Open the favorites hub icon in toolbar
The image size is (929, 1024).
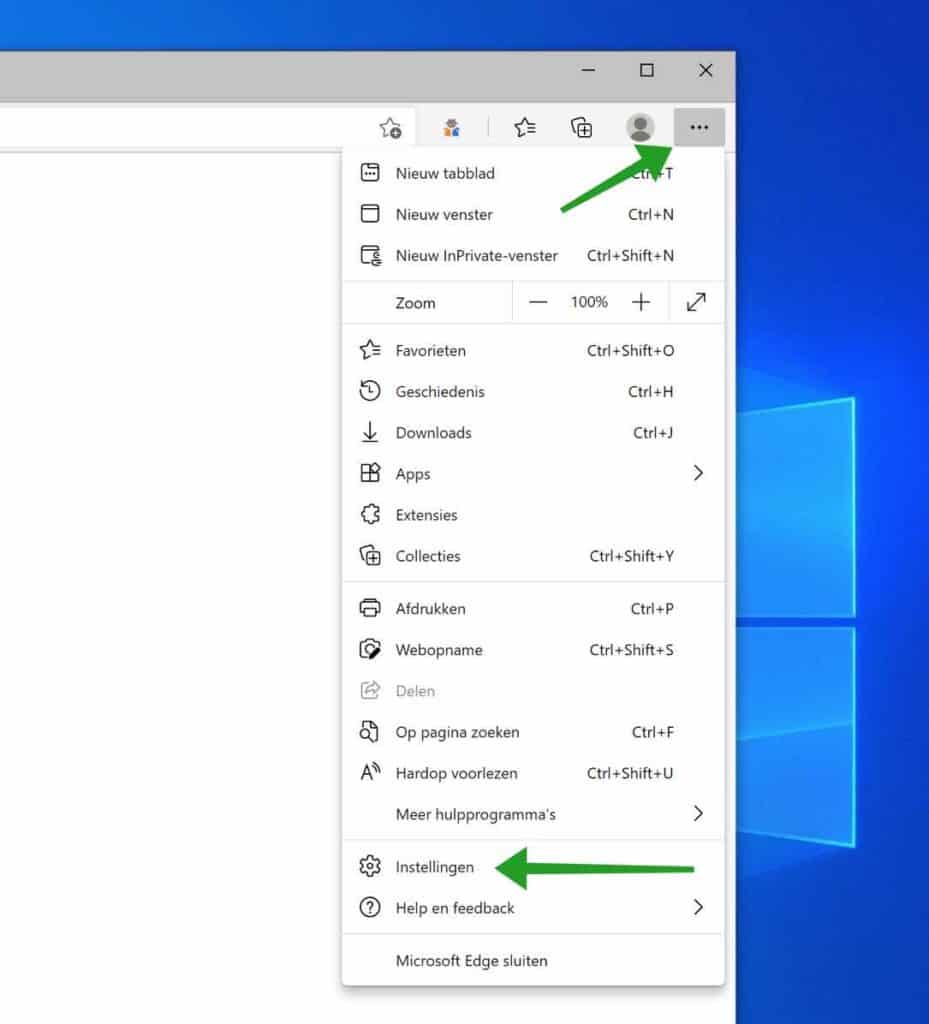[524, 127]
